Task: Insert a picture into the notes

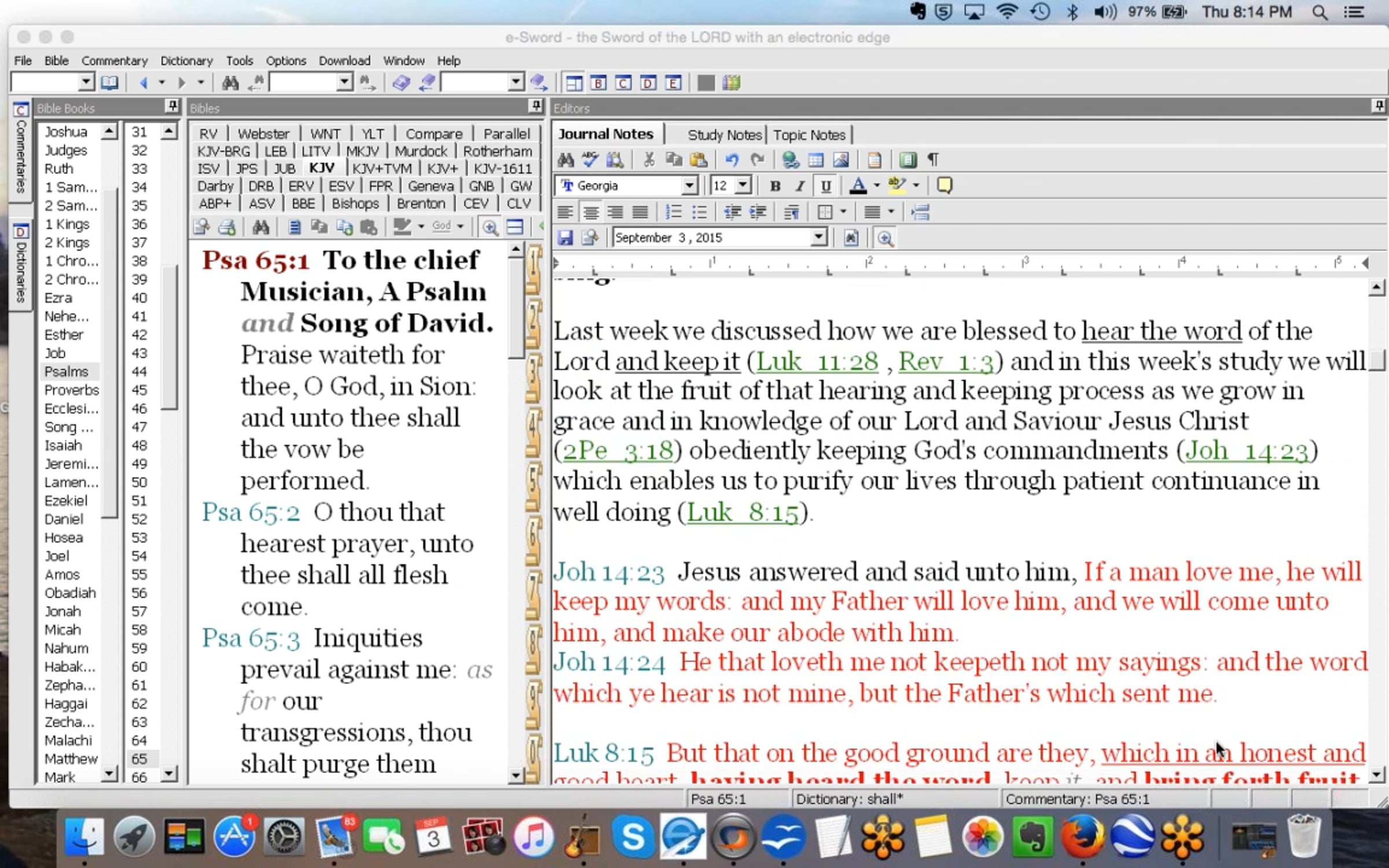Action: (841, 160)
